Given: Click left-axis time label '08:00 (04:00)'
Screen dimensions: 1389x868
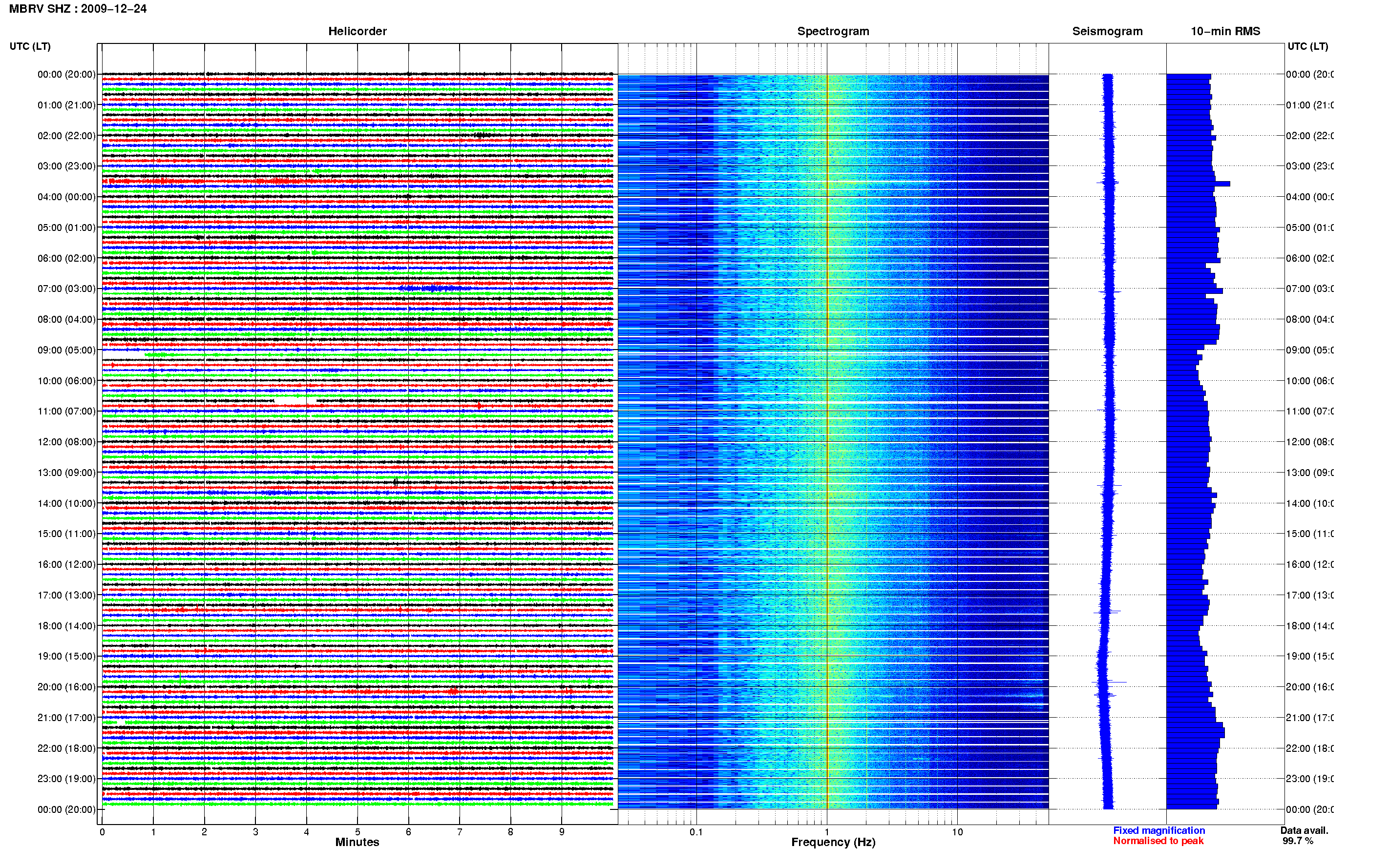Looking at the screenshot, I should pyautogui.click(x=66, y=319).
